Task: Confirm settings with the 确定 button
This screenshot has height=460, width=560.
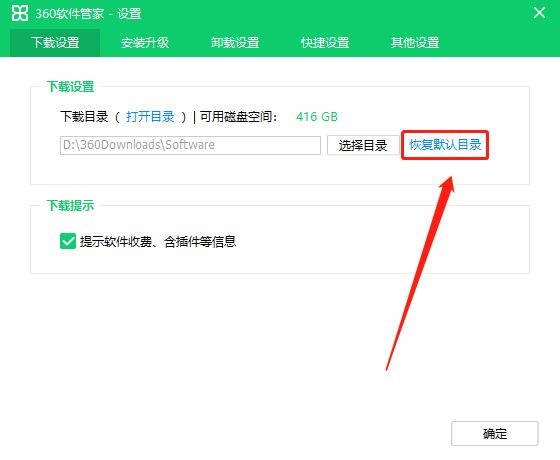Action: point(495,433)
